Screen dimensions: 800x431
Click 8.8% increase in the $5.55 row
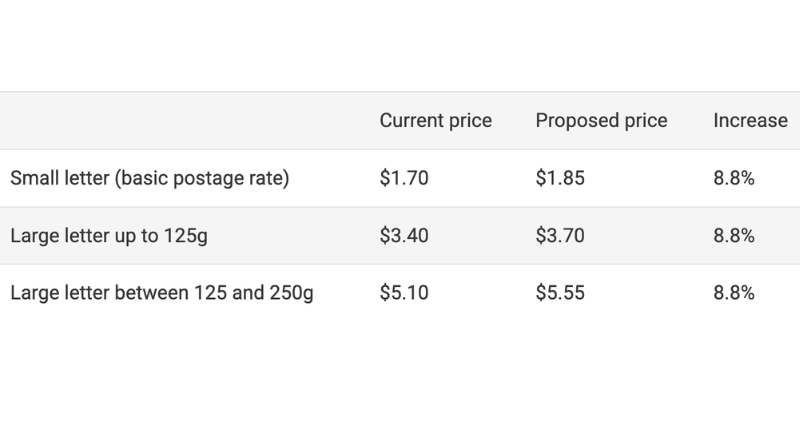pos(733,294)
